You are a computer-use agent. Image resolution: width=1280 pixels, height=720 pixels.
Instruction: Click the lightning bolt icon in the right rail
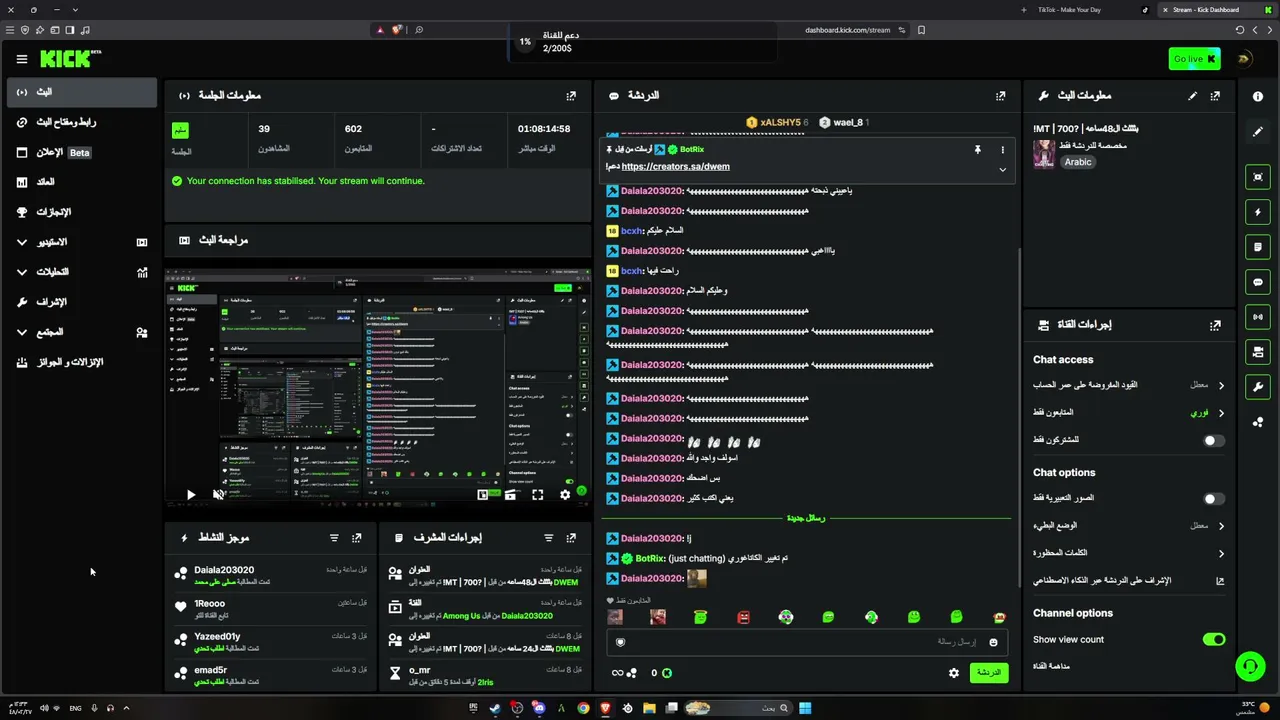[x=1258, y=212]
